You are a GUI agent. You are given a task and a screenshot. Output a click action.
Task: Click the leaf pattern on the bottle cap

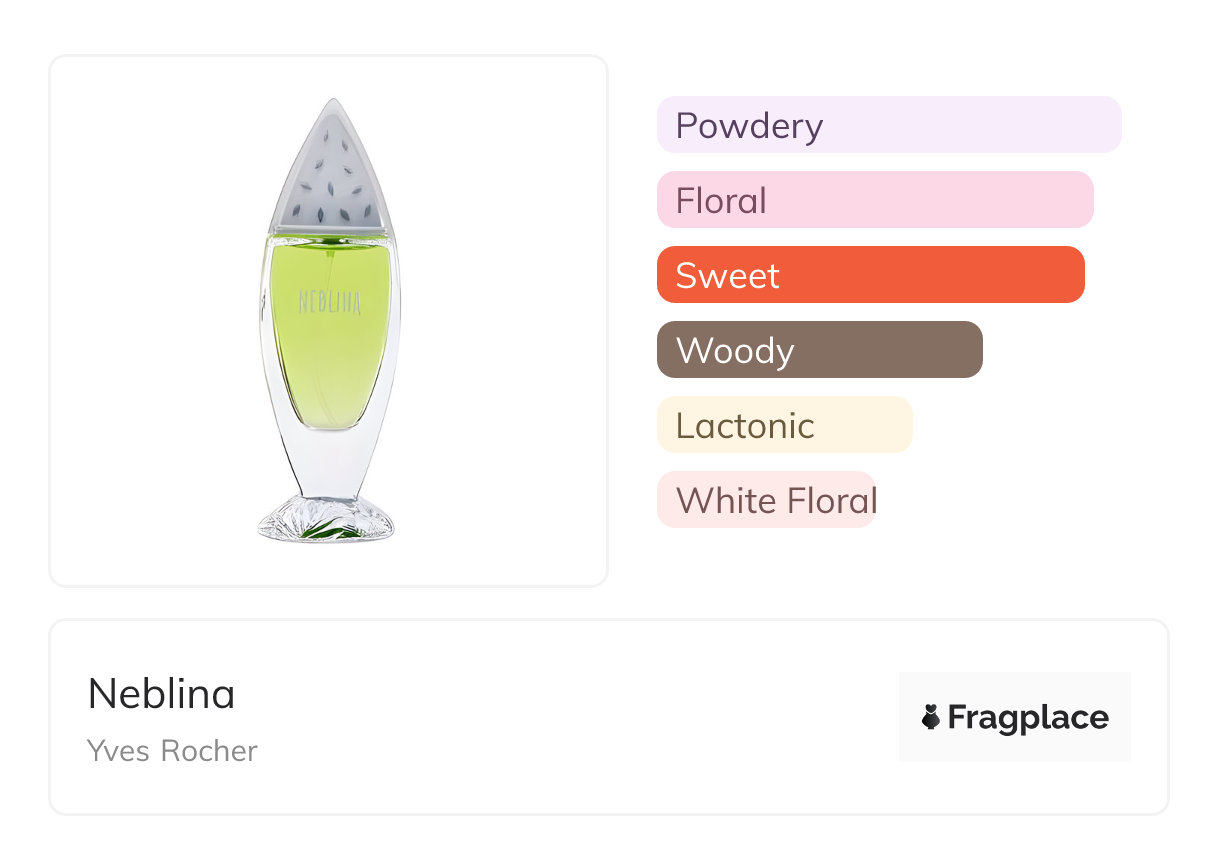click(333, 190)
